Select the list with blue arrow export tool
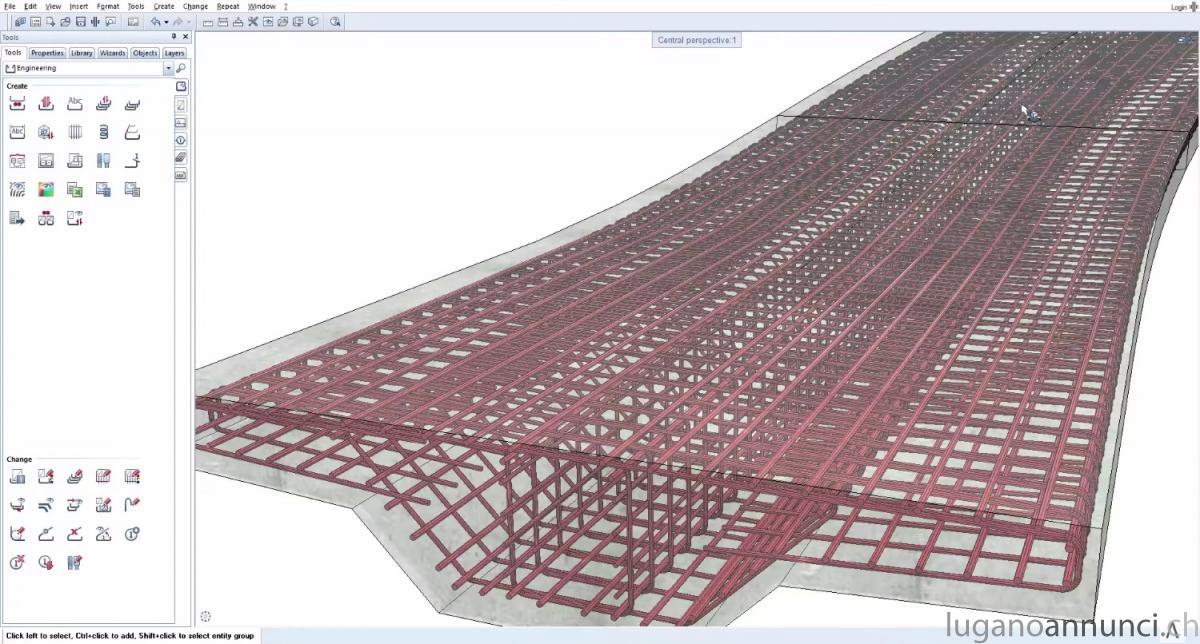Image resolution: width=1200 pixels, height=644 pixels. click(17, 218)
